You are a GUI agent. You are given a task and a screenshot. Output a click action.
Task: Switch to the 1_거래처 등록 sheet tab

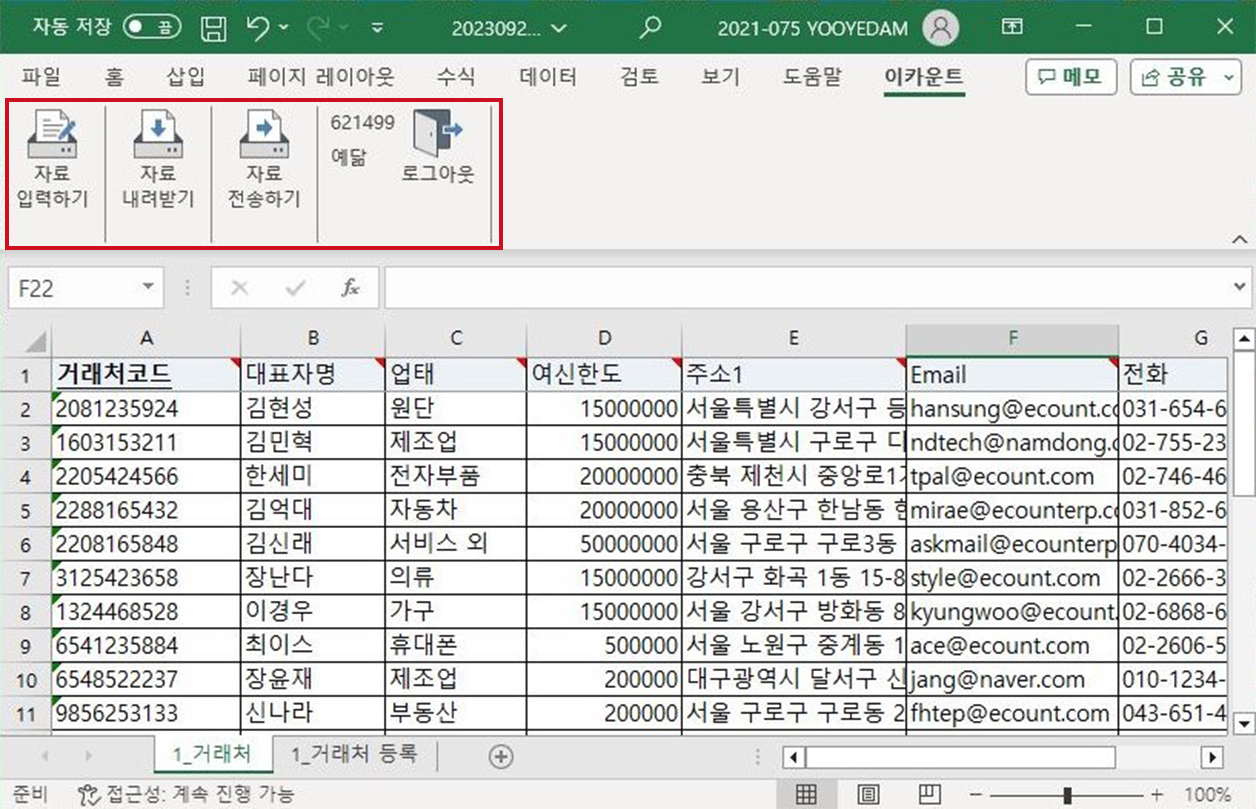pos(353,755)
